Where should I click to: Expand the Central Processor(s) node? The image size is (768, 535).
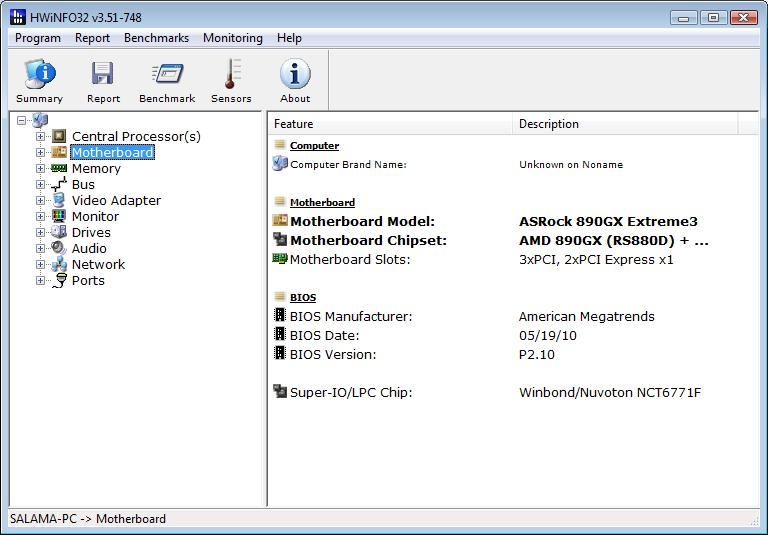[x=41, y=136]
